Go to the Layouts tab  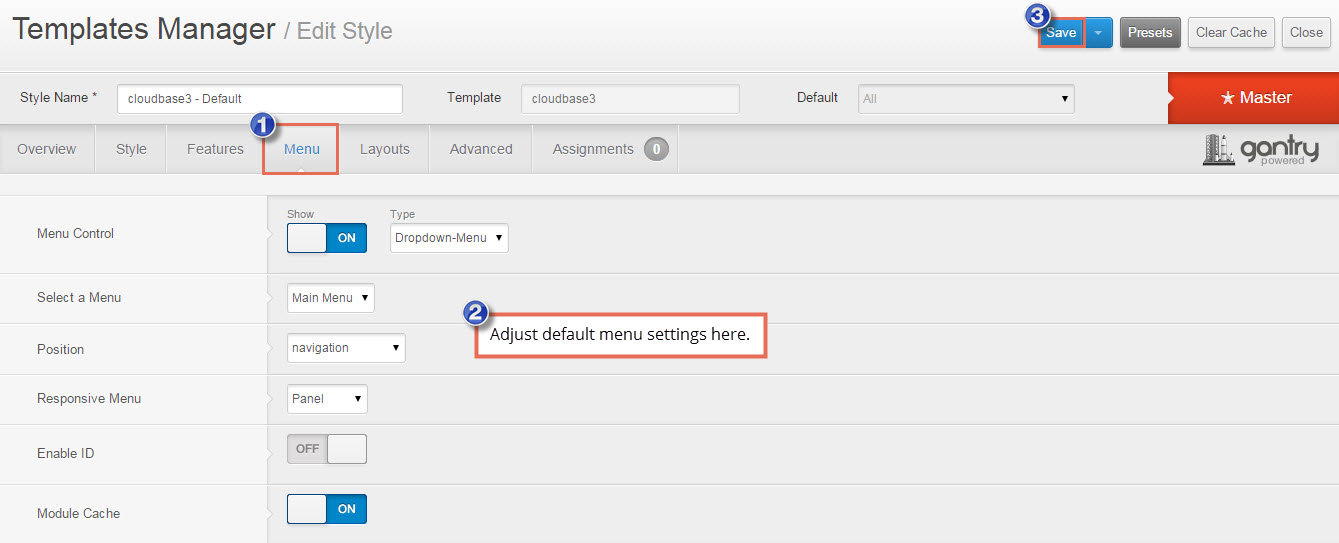tap(385, 149)
